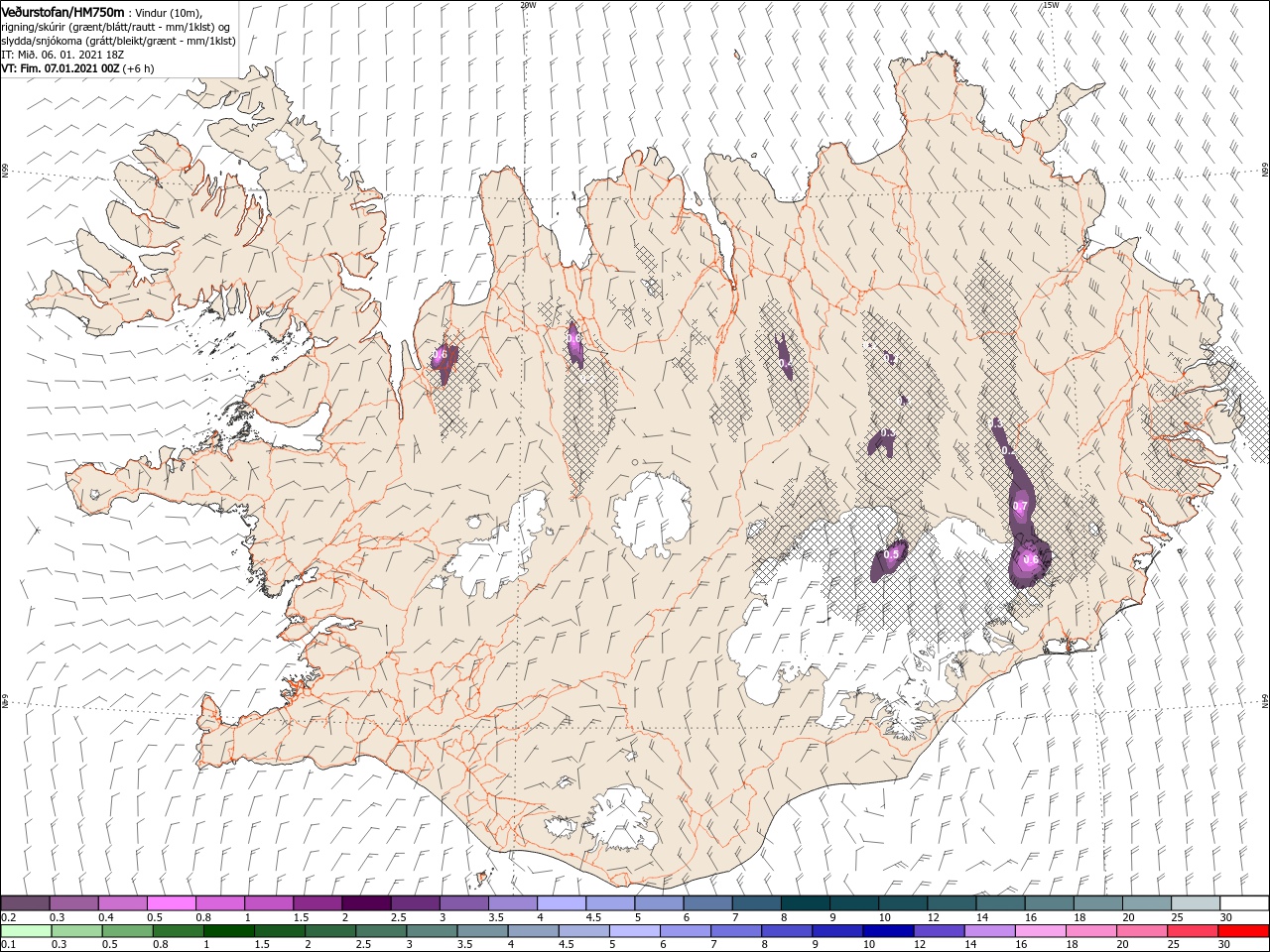The width and height of the screenshot is (1270, 952).
Task: Click '0.1' label under the lower legend row
Action: tap(7, 945)
